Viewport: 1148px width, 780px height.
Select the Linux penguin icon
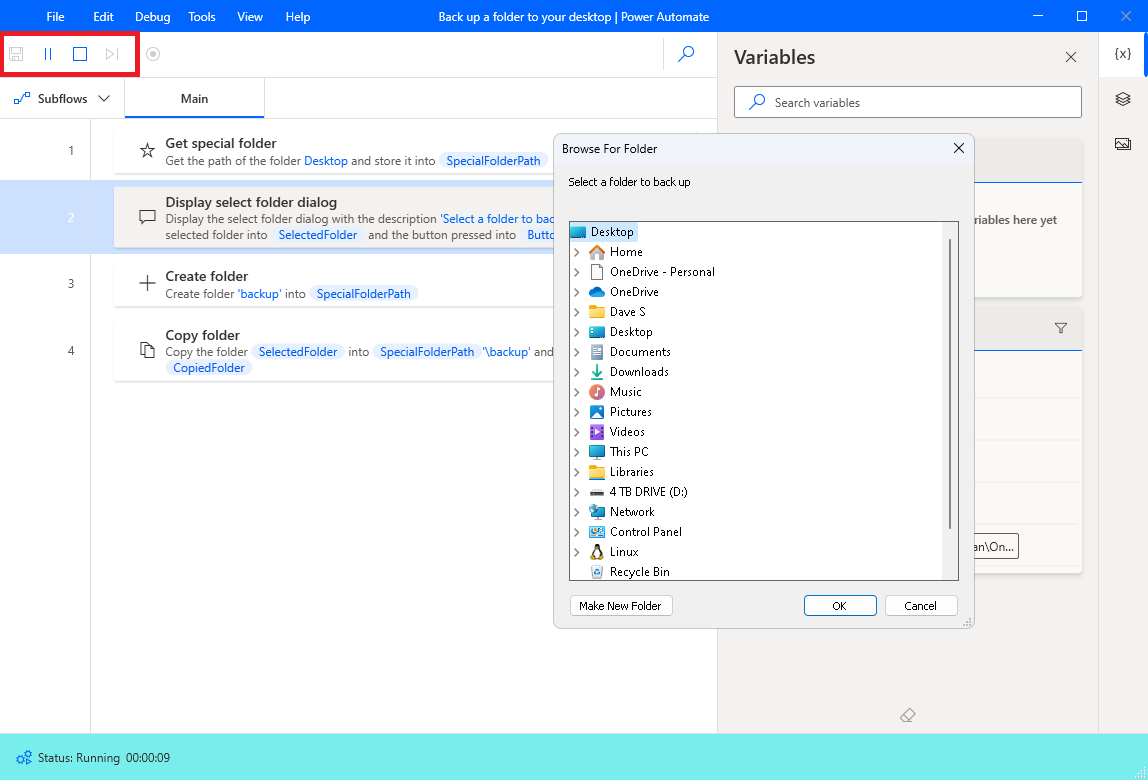597,552
